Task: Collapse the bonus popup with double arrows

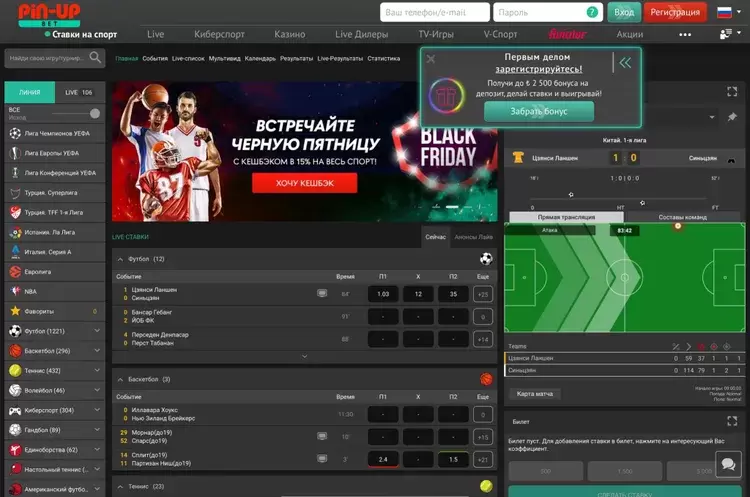Action: click(625, 63)
